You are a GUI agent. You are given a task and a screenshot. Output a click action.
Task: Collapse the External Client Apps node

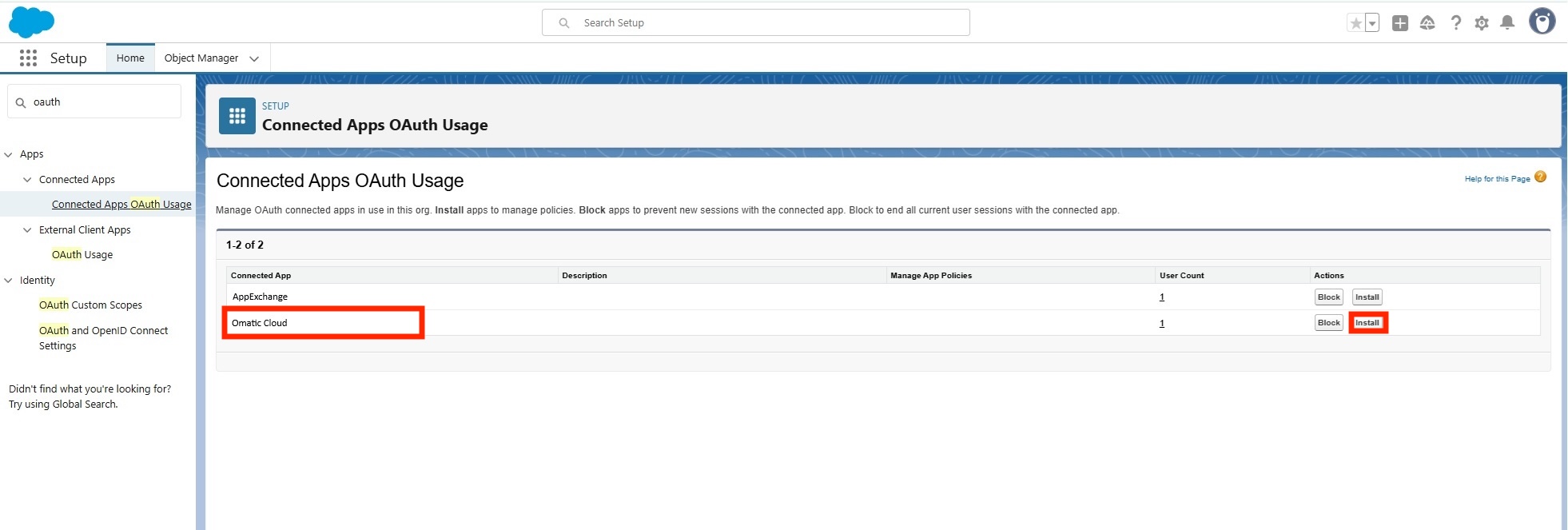(x=27, y=230)
